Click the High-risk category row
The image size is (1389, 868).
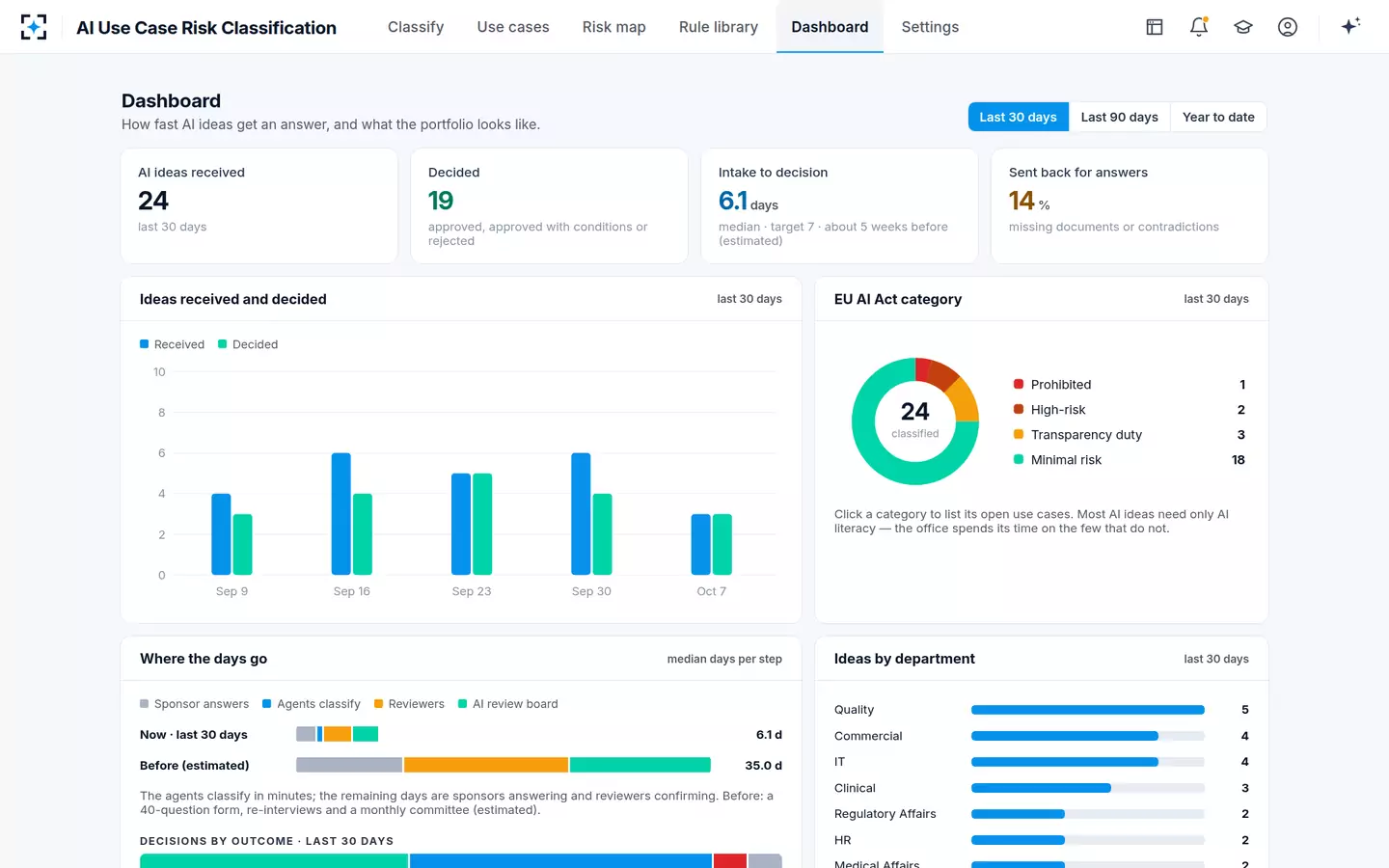click(1130, 410)
